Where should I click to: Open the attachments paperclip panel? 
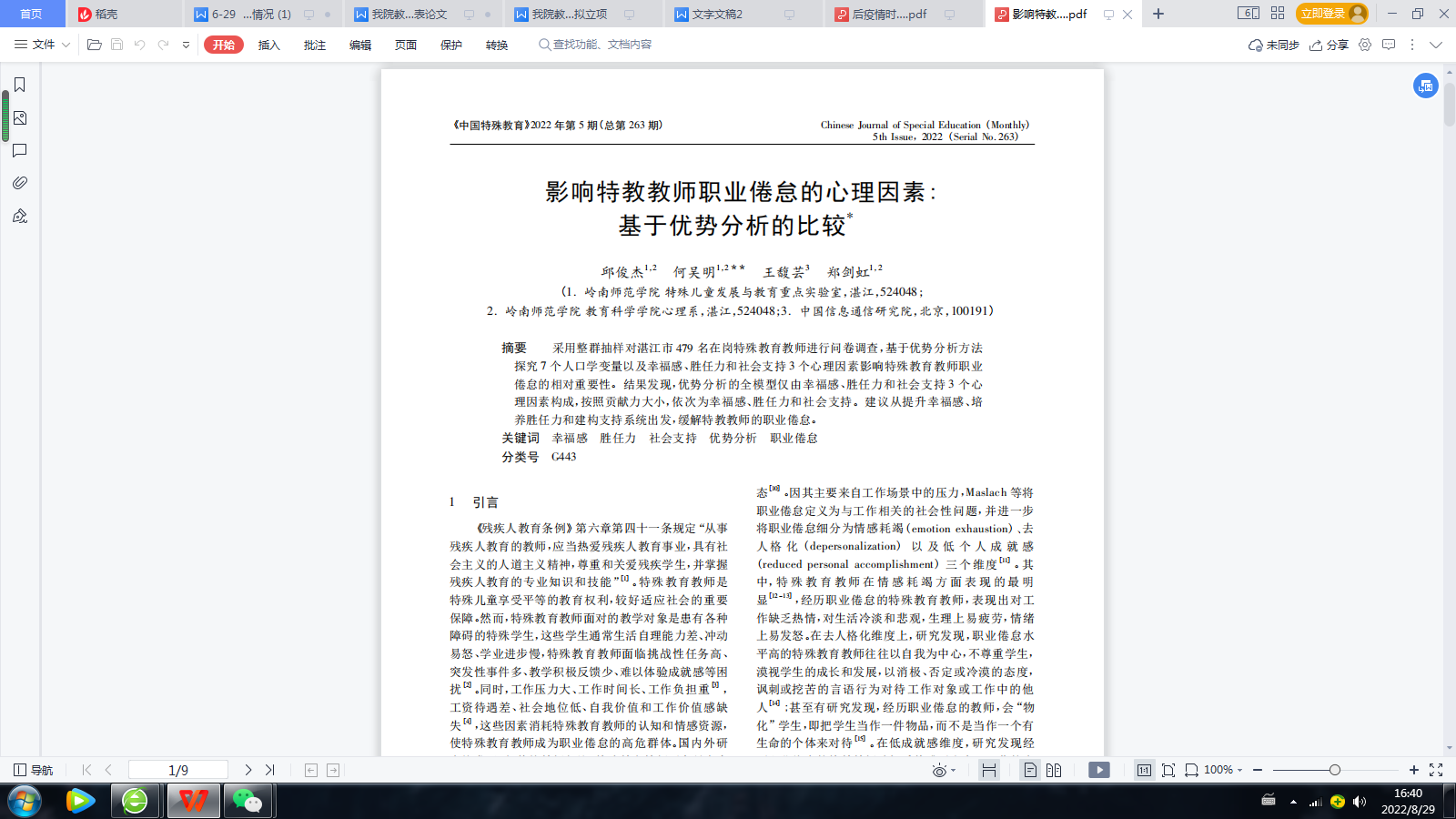point(19,183)
